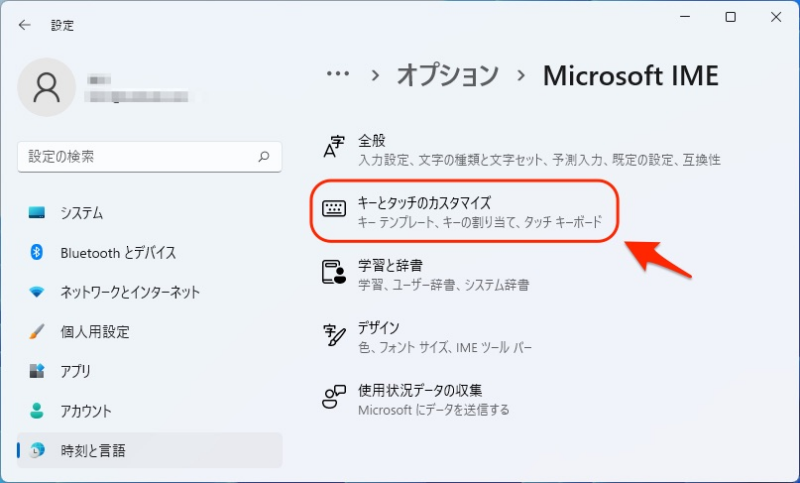Click the 時刻と言語 globe clock icon

tap(37, 450)
